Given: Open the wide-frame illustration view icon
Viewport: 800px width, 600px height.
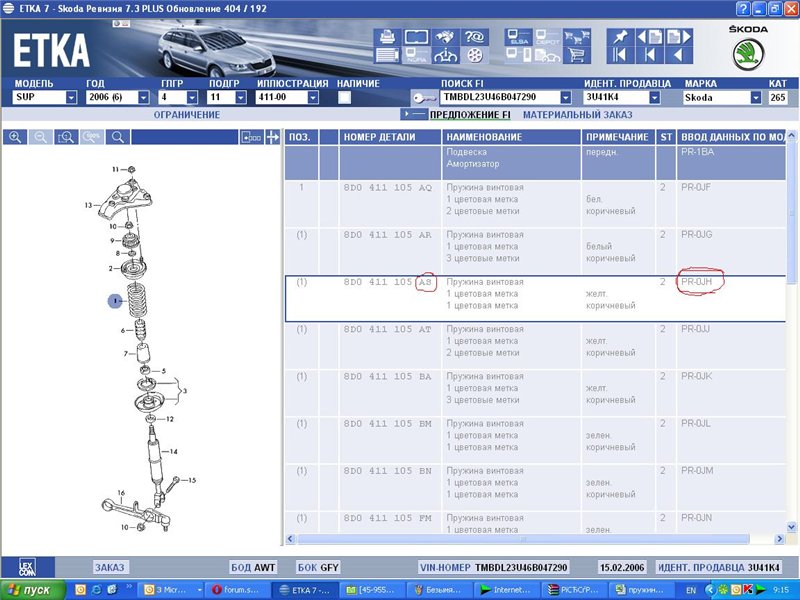Looking at the screenshot, I should pos(416,37).
